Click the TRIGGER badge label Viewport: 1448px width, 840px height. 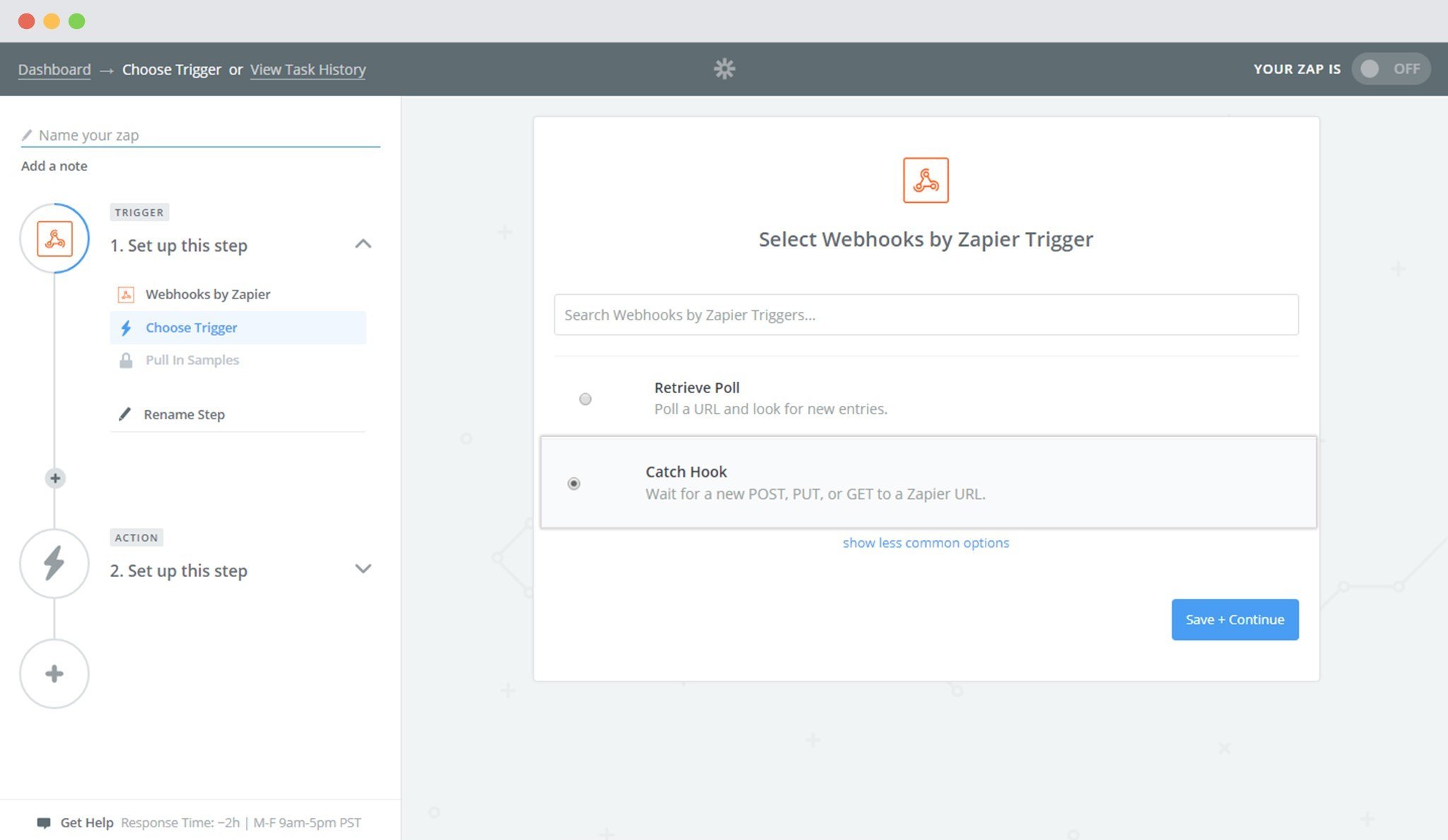tap(139, 212)
